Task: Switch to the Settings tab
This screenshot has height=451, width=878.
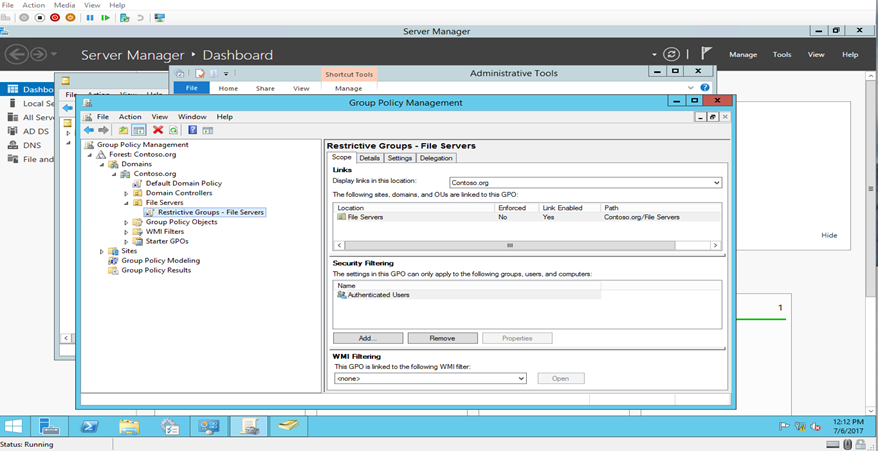Action: (400, 158)
